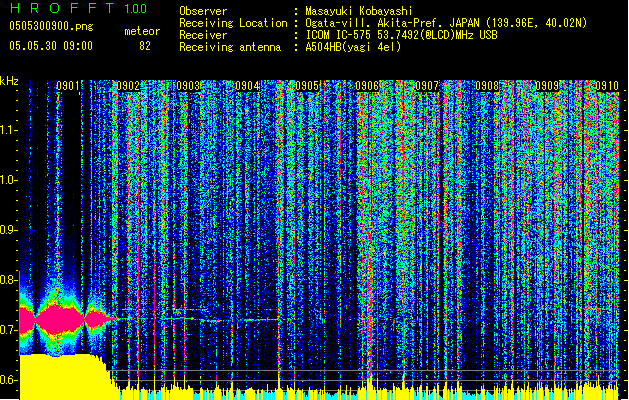Click the A504HB(yagi 4el) antenna text

(353, 47)
